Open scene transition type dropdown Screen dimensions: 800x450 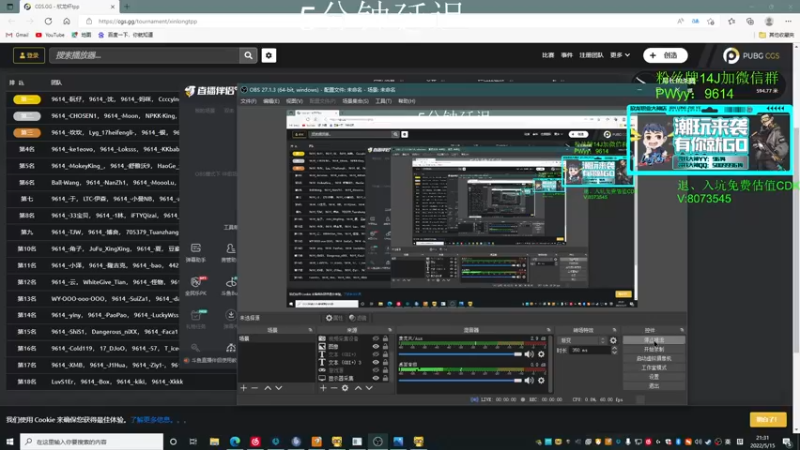coord(583,340)
